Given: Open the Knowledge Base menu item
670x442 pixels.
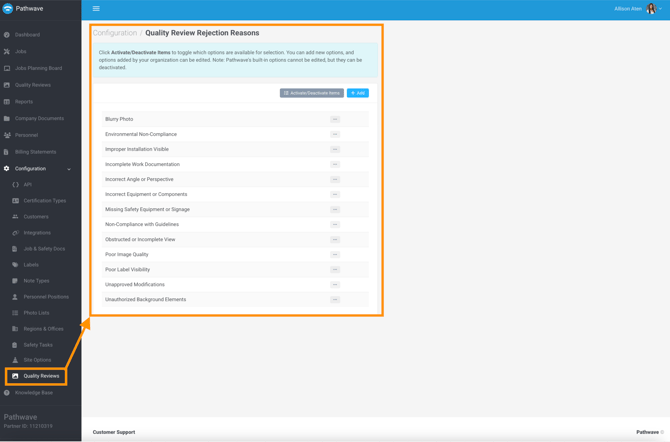Looking at the screenshot, I should 34,393.
